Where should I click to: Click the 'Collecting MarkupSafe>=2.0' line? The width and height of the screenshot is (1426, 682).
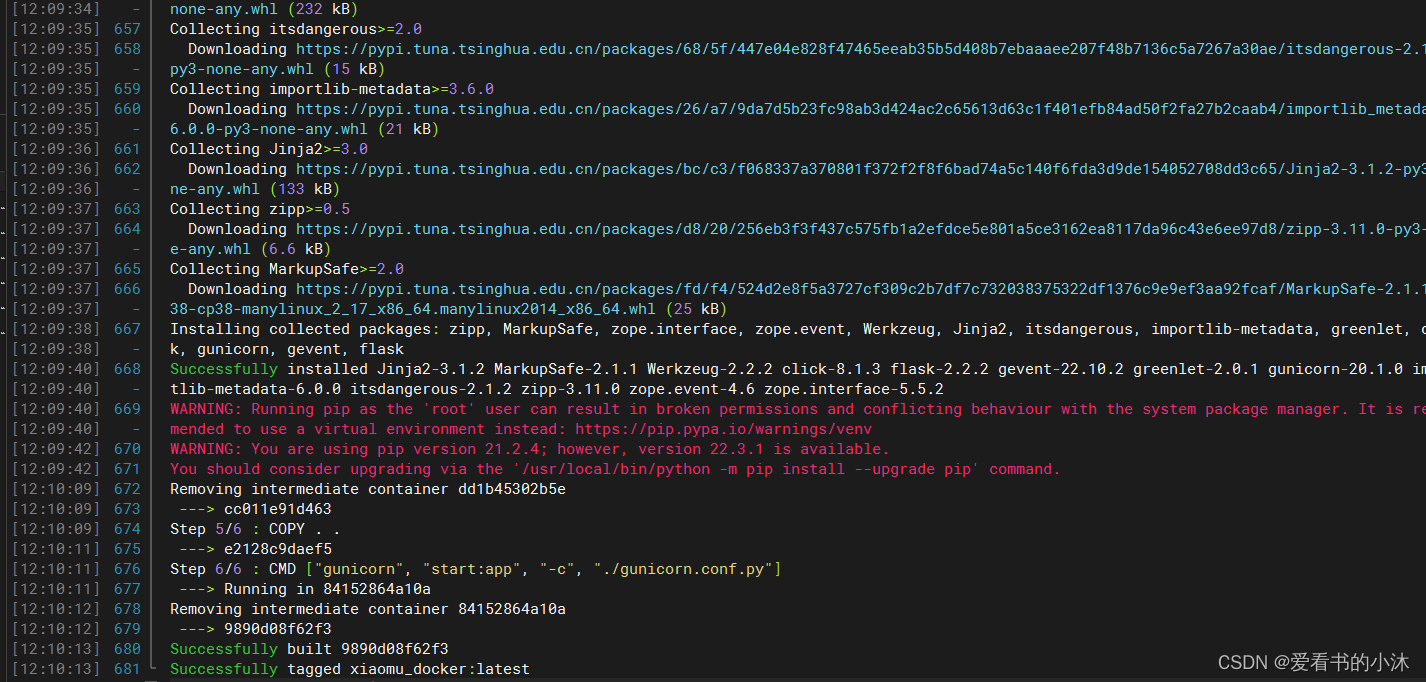(x=287, y=269)
